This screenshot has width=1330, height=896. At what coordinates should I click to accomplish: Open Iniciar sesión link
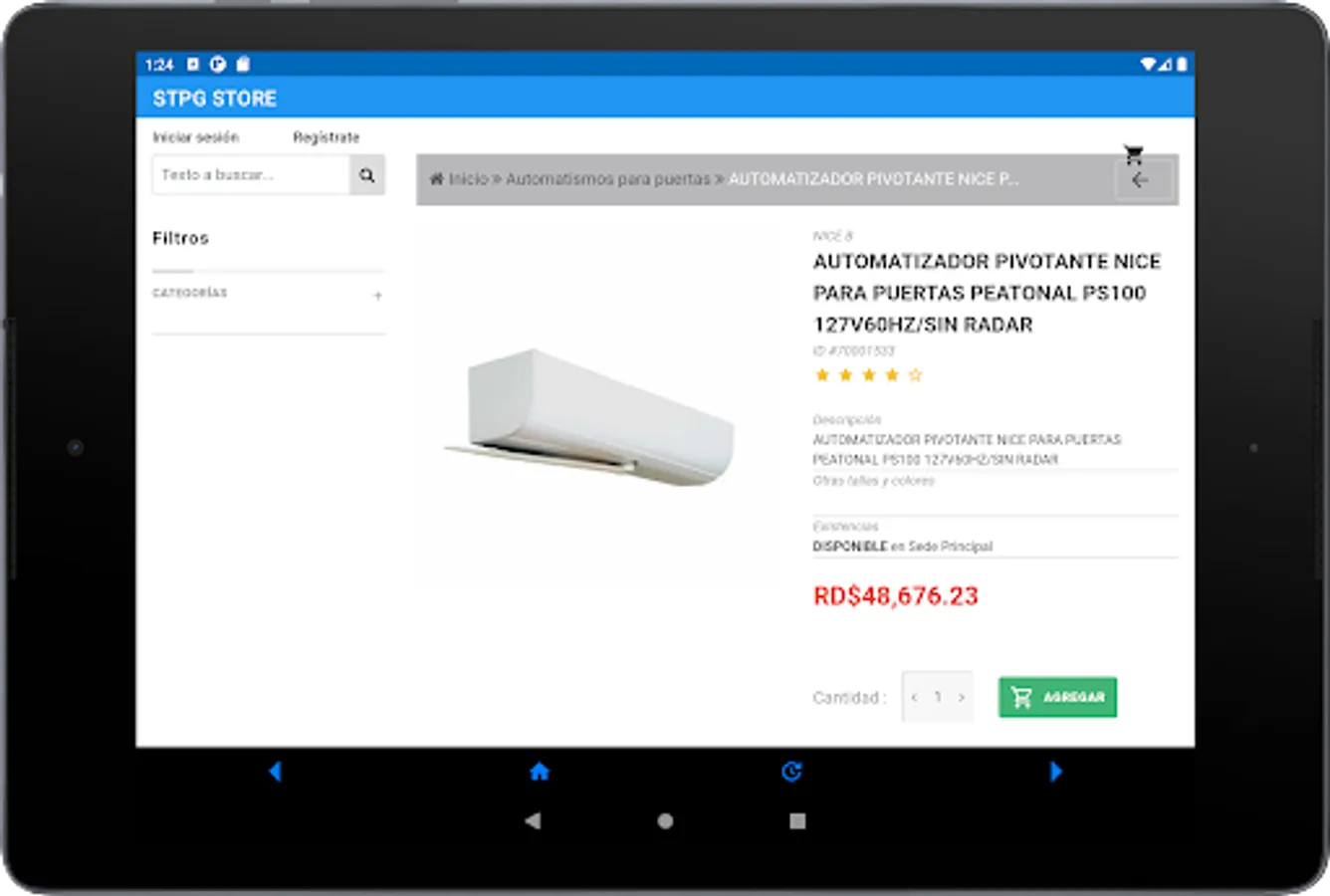195,137
